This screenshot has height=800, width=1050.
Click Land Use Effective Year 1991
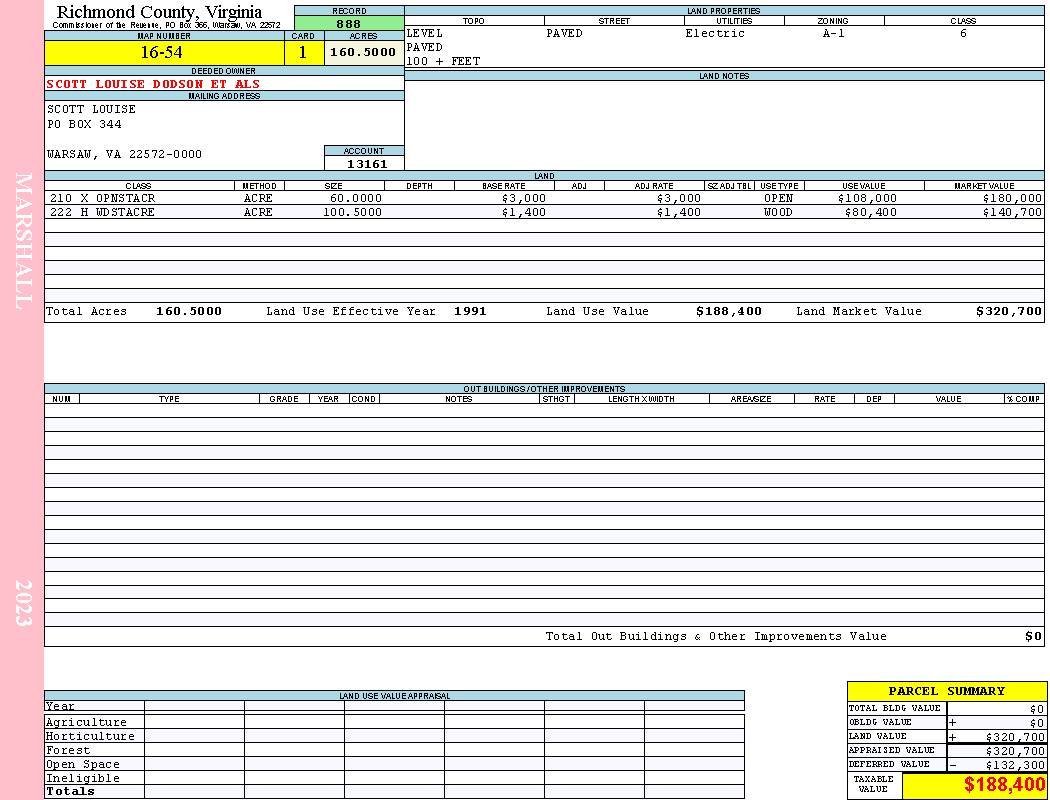[x=470, y=311]
